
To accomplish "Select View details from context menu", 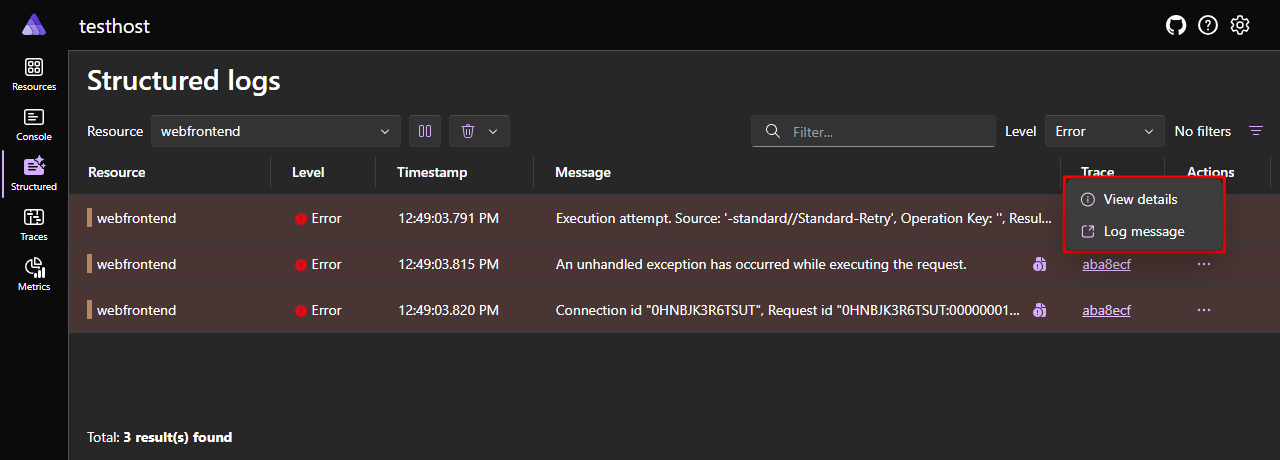I will 1140,200.
